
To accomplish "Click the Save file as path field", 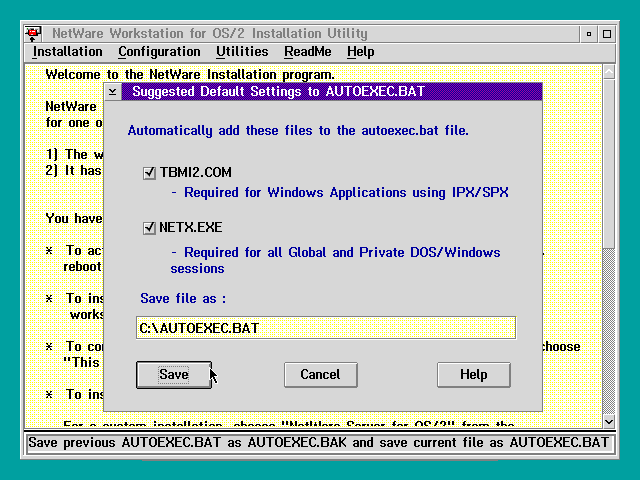I will point(326,328).
